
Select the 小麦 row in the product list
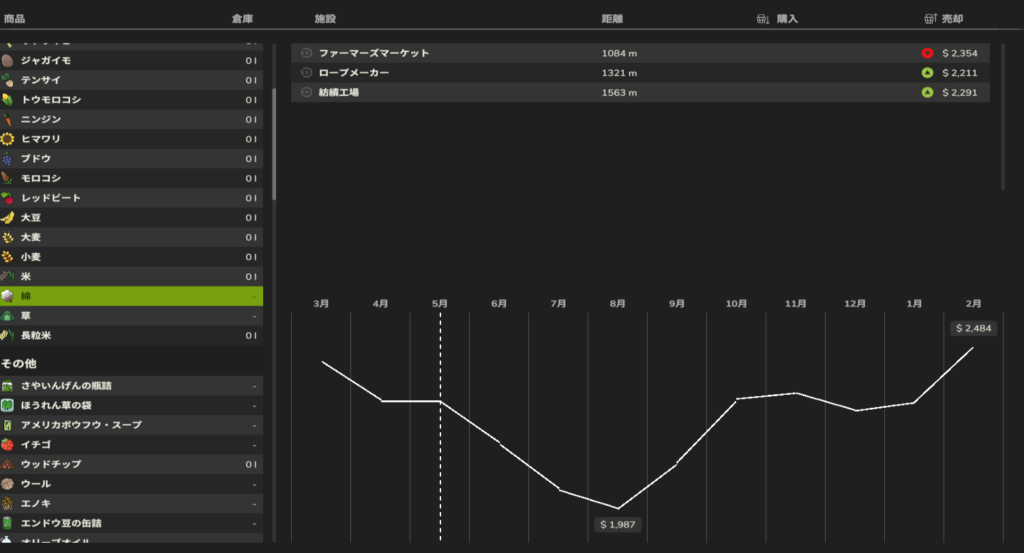click(130, 256)
